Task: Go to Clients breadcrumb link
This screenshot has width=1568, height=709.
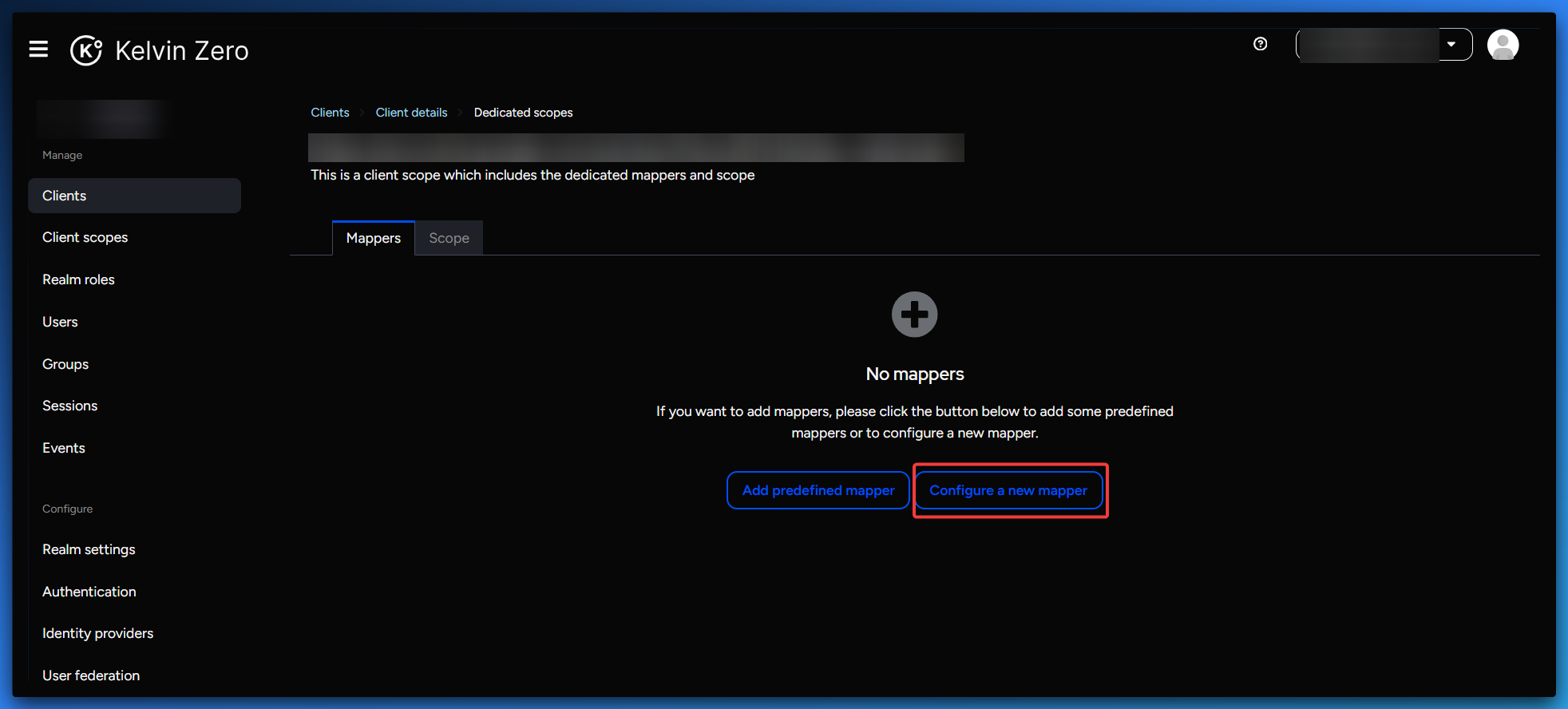Action: click(x=330, y=113)
